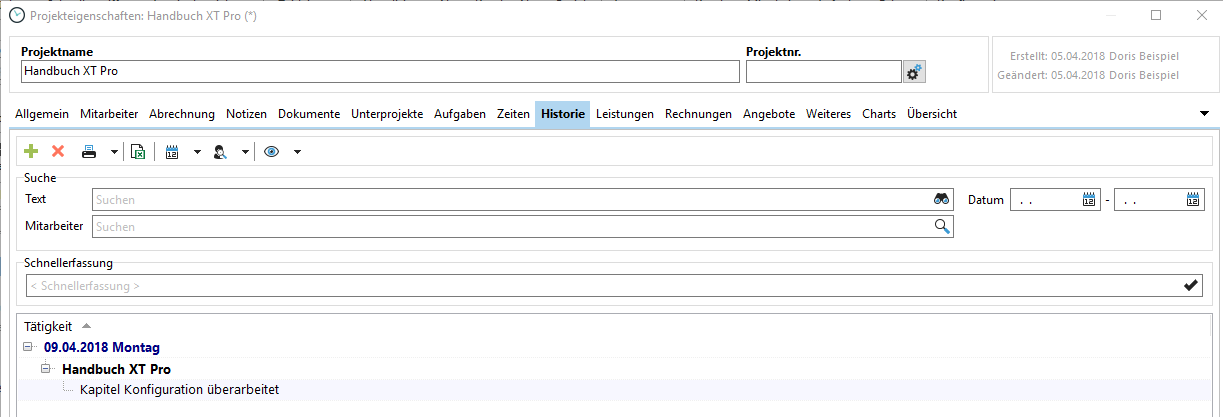The height and width of the screenshot is (417, 1223).
Task: Toggle the eye view icon
Action: (271, 152)
